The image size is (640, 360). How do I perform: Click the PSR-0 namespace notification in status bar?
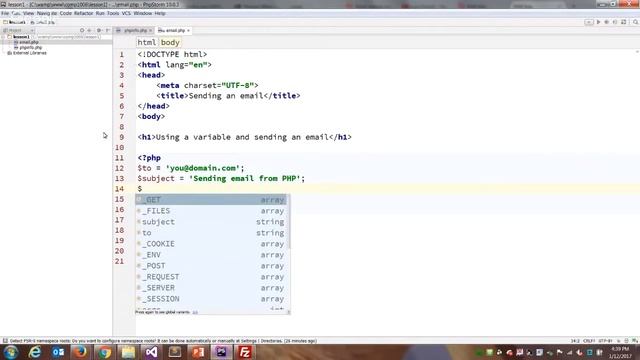click(x=163, y=341)
